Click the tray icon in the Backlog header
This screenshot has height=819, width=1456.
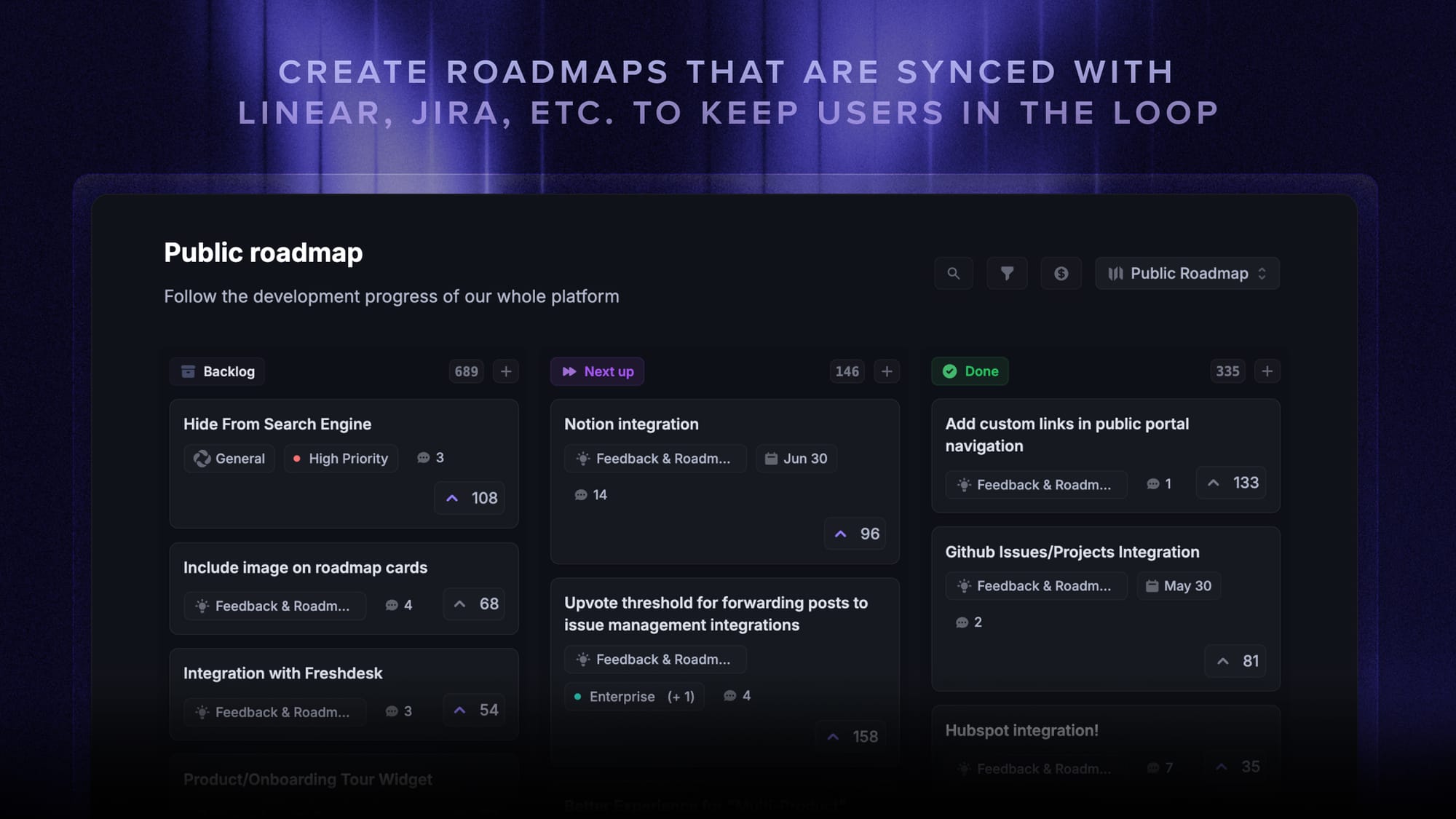(x=188, y=371)
